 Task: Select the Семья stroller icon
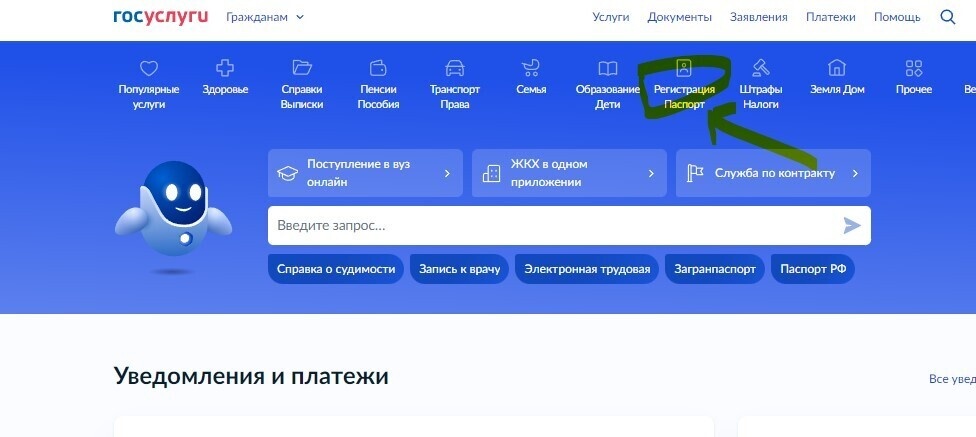click(531, 67)
